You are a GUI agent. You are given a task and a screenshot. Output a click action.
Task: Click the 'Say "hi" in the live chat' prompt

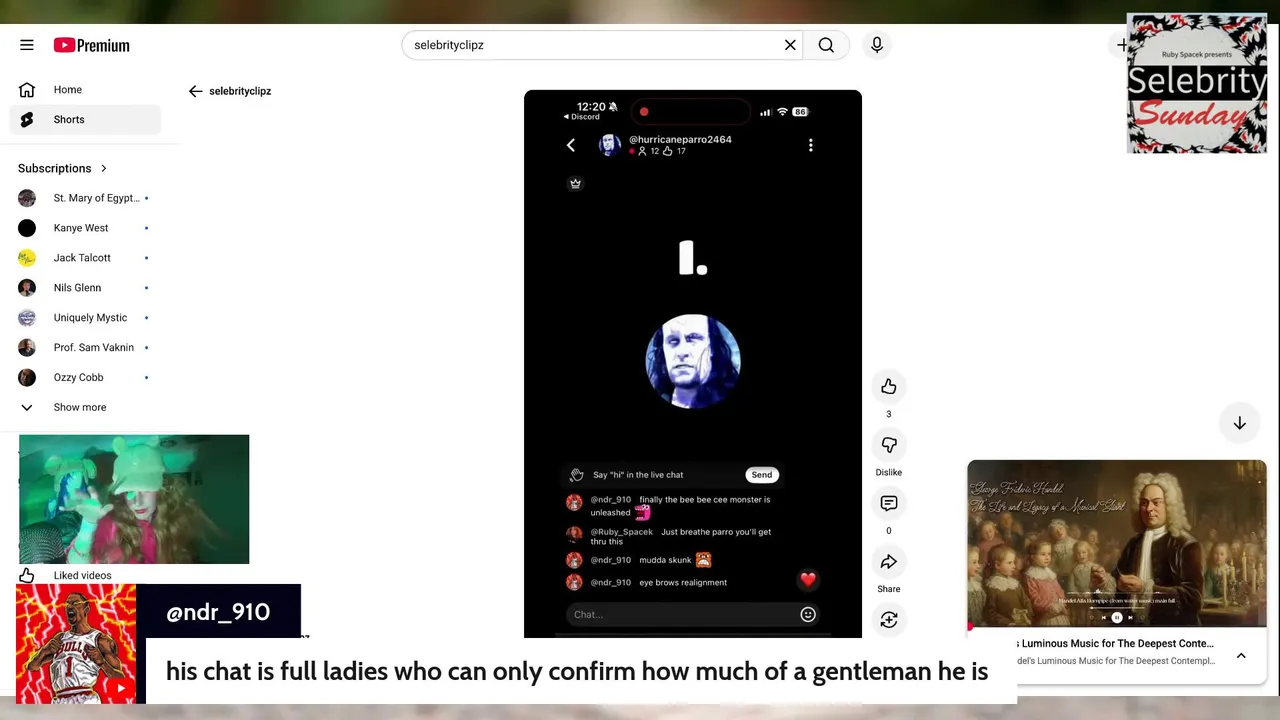tap(638, 475)
